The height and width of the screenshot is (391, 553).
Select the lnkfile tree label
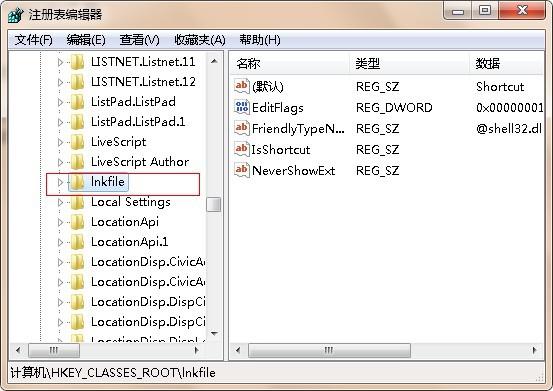click(x=108, y=182)
